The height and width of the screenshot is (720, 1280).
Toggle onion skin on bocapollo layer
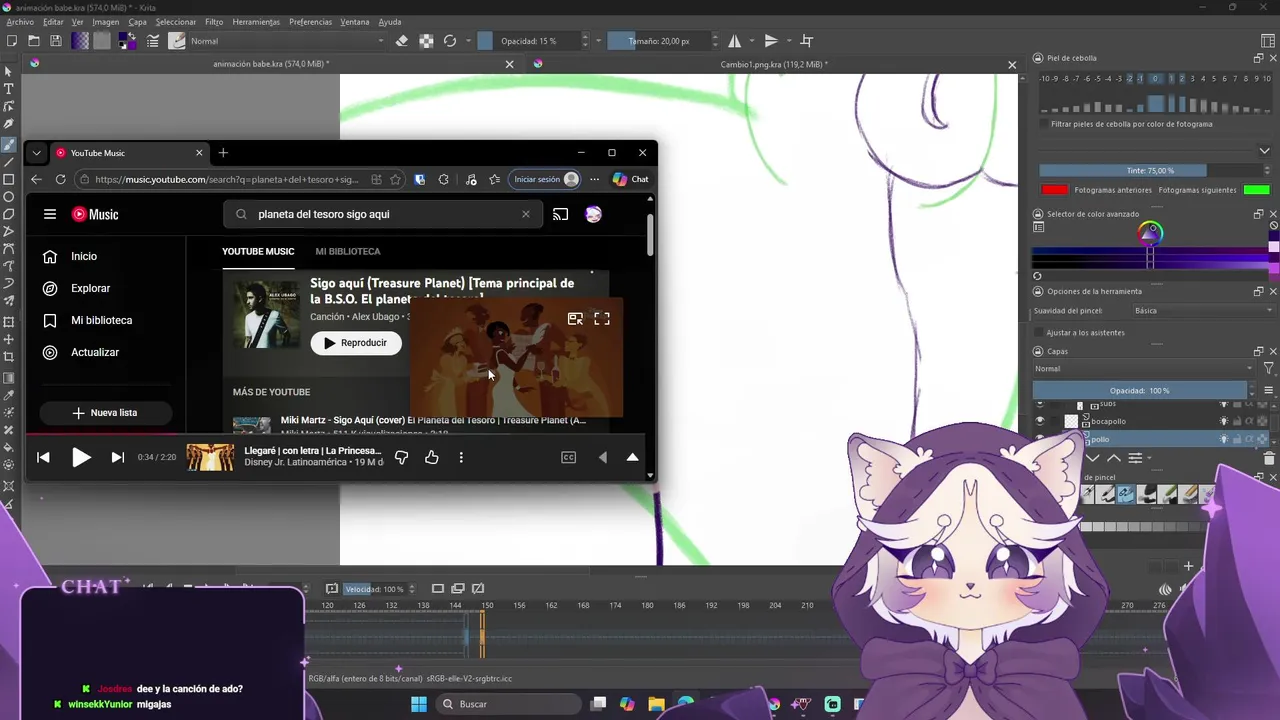click(1224, 421)
